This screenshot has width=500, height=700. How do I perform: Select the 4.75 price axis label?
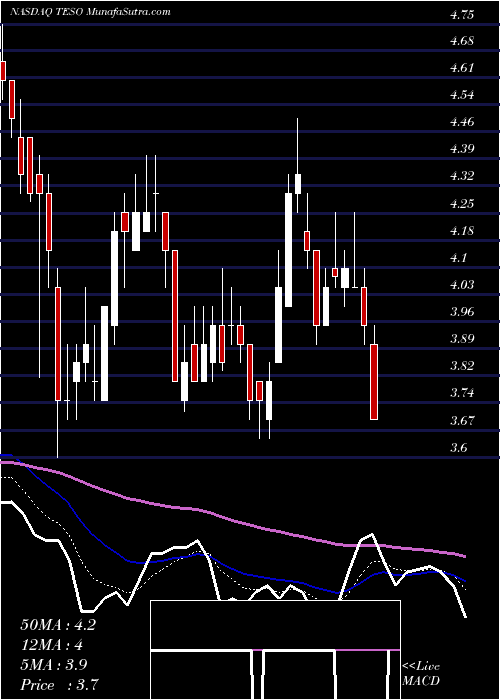[x=462, y=15]
